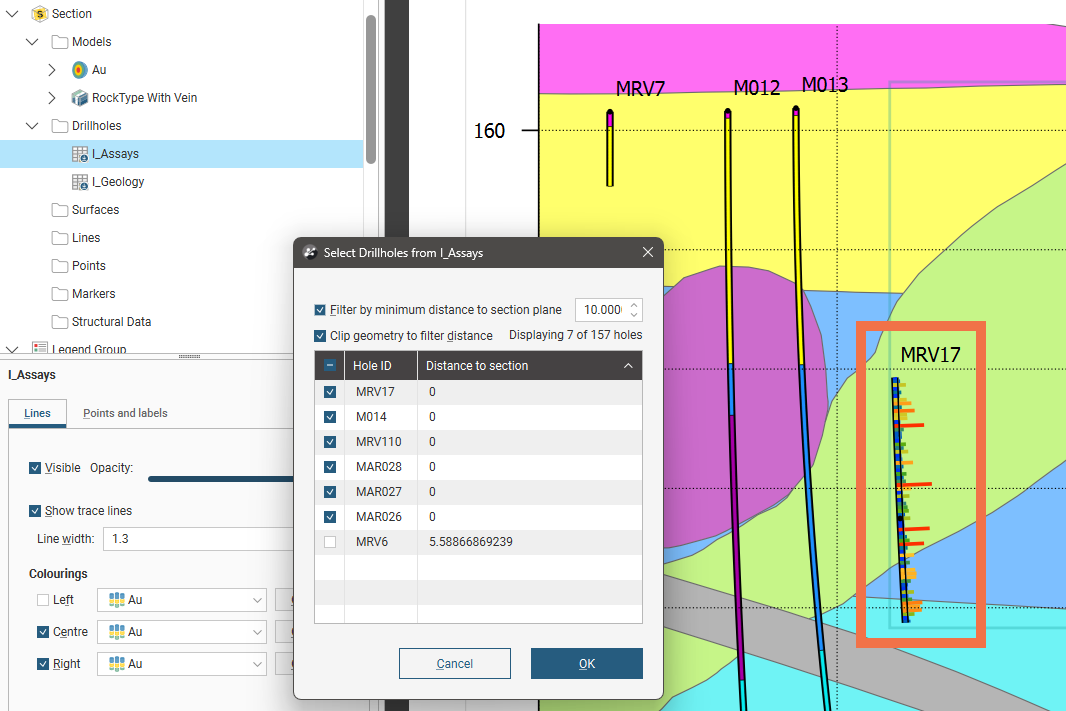The height and width of the screenshot is (711, 1066).
Task: Click the Section icon in the tree
Action: [40, 14]
